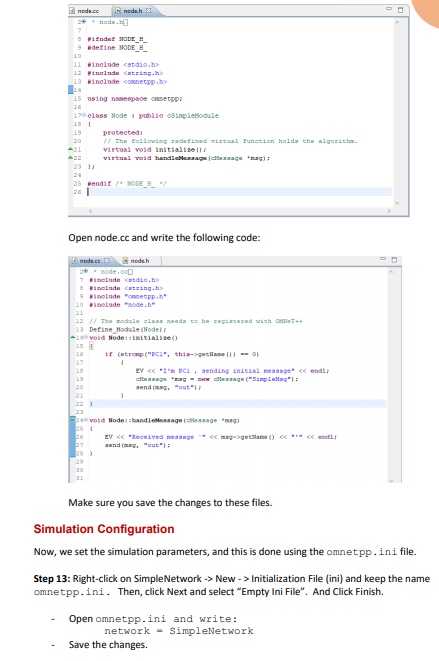
Task: Click override marker beside virtual void handleMessage
Action: (x=70, y=157)
